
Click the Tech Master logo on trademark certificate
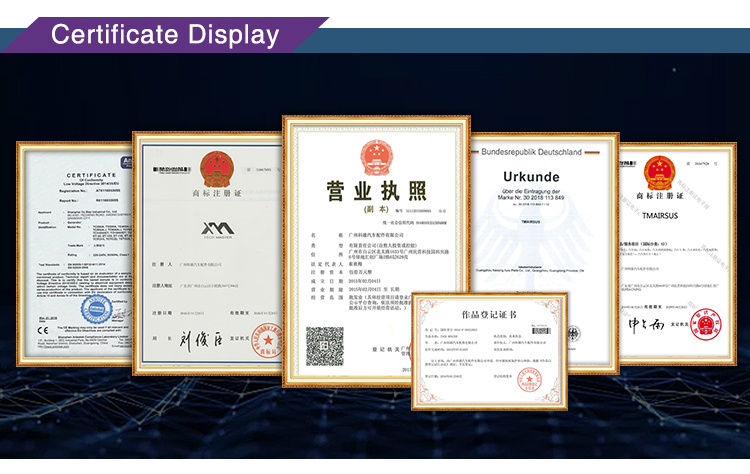[x=218, y=230]
